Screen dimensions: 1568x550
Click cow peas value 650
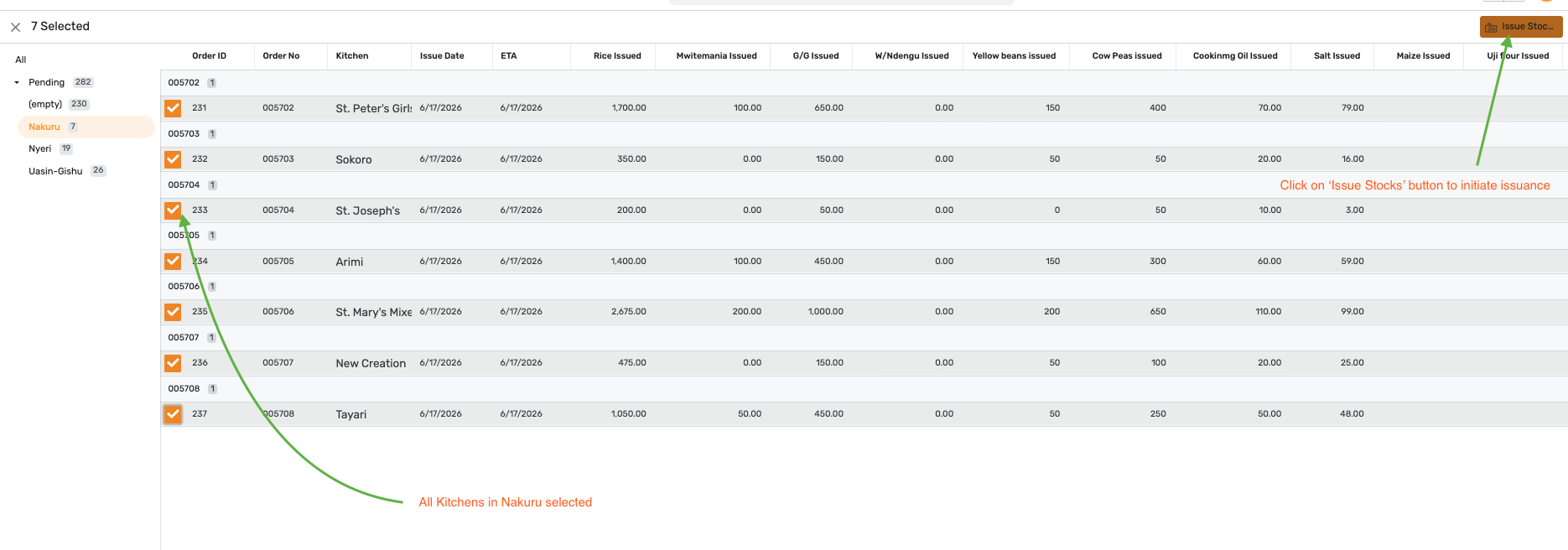[x=1158, y=312]
